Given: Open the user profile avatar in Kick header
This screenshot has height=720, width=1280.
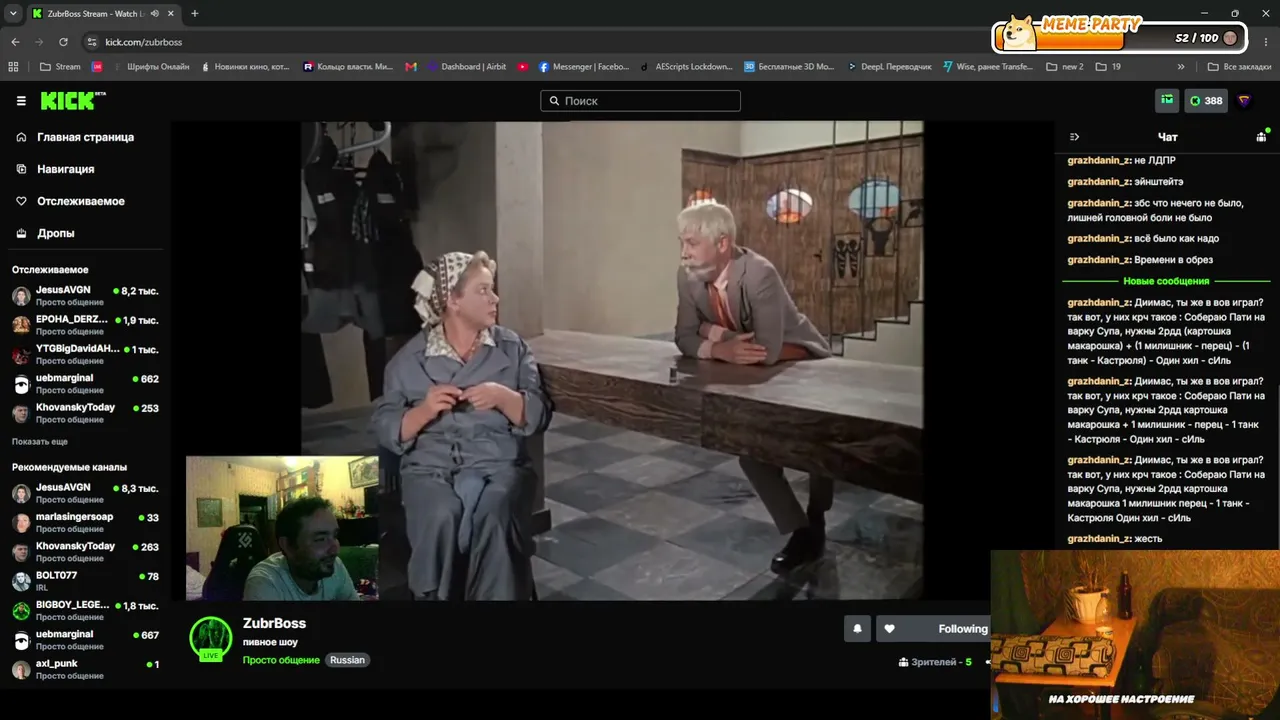Looking at the screenshot, I should point(1244,100).
